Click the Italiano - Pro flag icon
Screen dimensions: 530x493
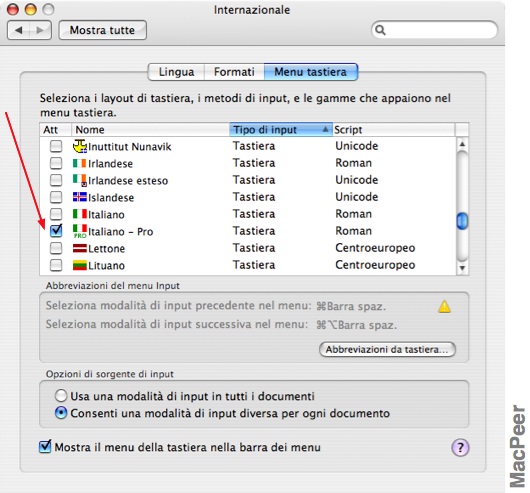tap(80, 231)
